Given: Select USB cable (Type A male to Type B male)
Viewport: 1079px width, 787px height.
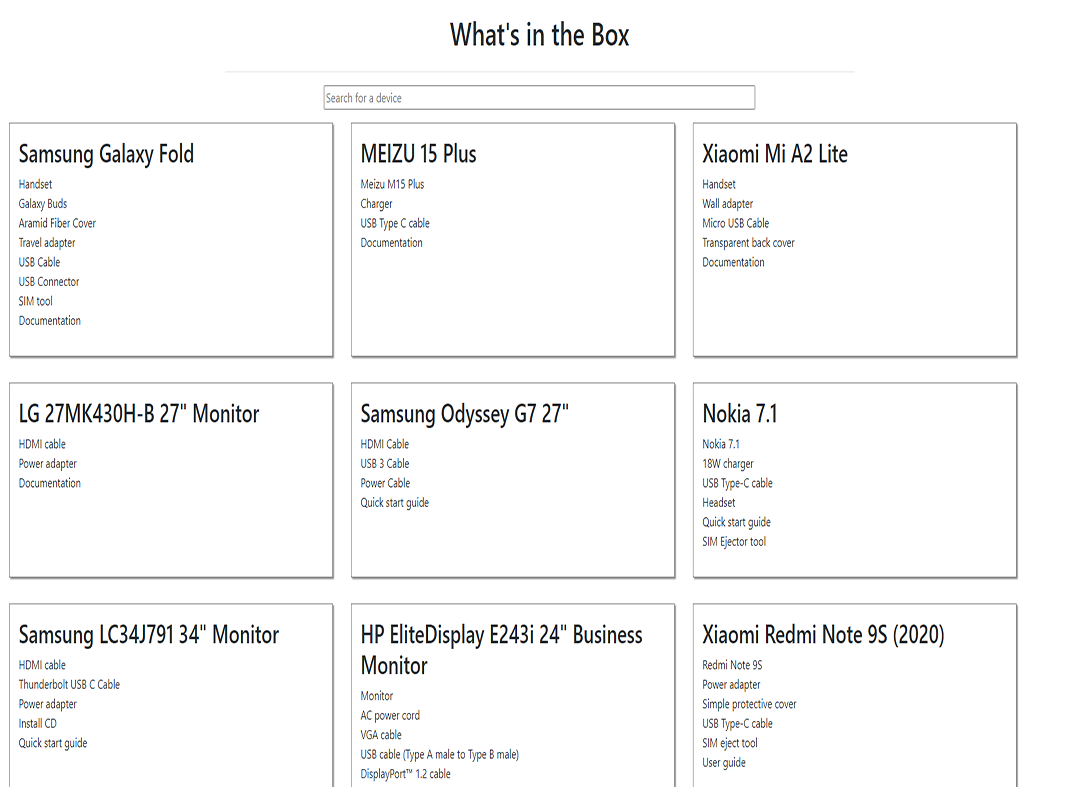Looking at the screenshot, I should 440,755.
